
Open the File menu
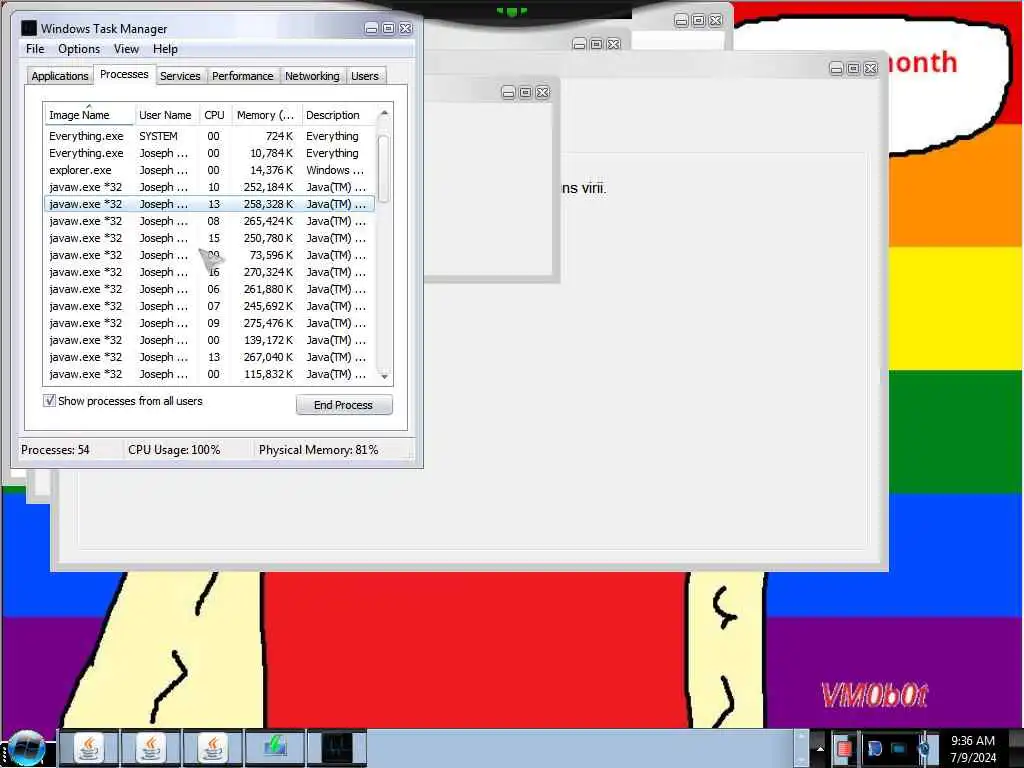pyautogui.click(x=35, y=49)
